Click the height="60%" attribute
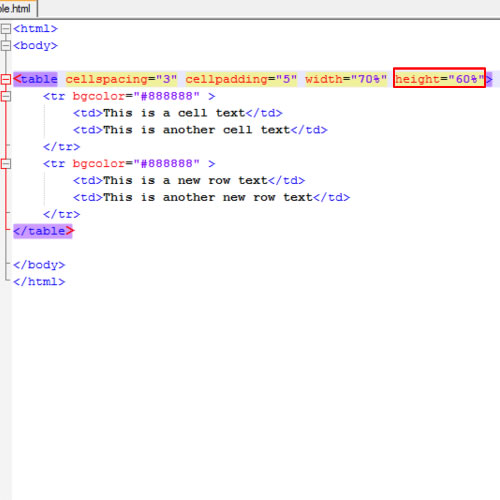500x500 pixels. tap(439, 79)
